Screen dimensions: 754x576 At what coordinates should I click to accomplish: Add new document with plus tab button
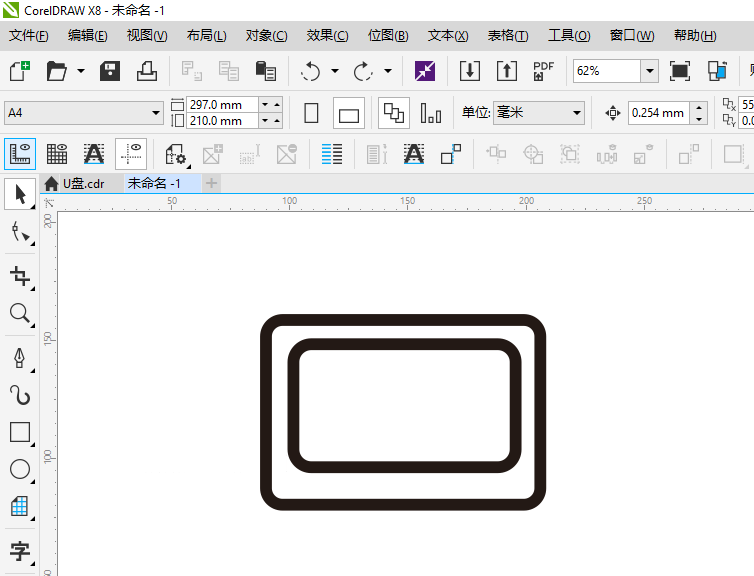(x=212, y=183)
